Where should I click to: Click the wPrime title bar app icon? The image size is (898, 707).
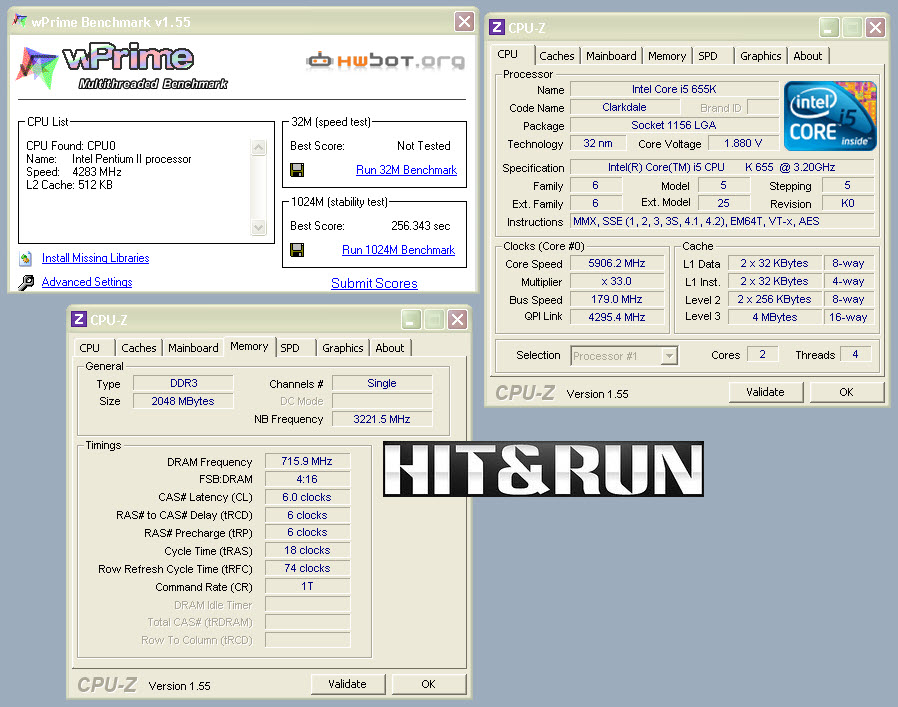(x=20, y=21)
